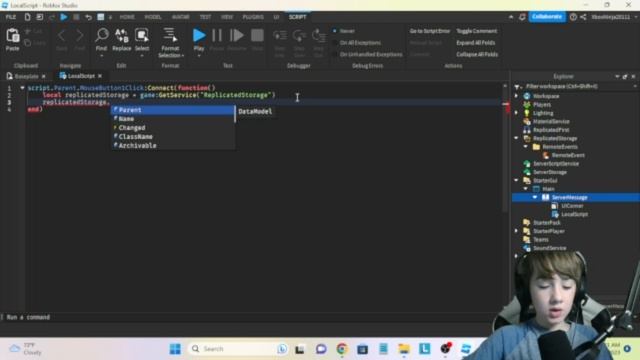Collapse the ServerMessage node
Screen dimensions: 640x360
(535, 198)
